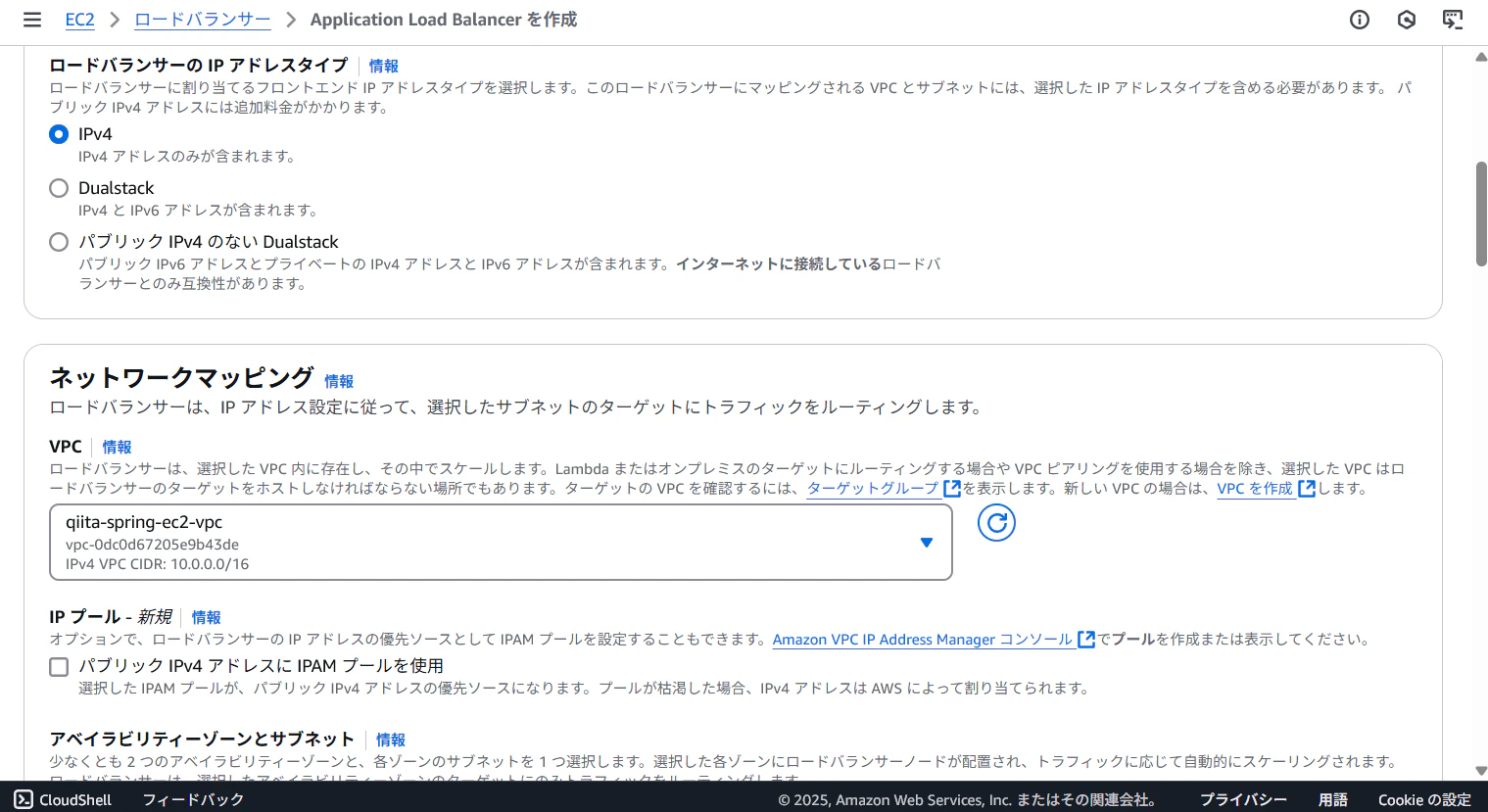Open 情報 link for IP プール
The image size is (1488, 812).
(x=206, y=617)
